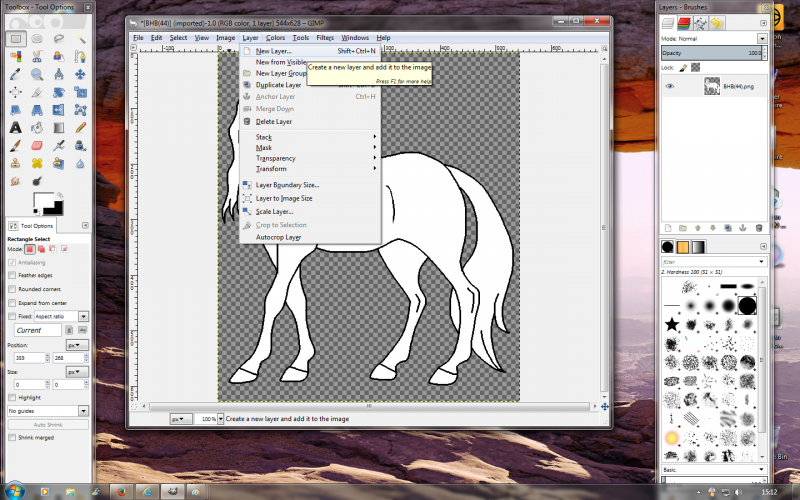Click Scale Layer... menu entry
Viewport: 800px width, 500px height.
click(x=310, y=212)
